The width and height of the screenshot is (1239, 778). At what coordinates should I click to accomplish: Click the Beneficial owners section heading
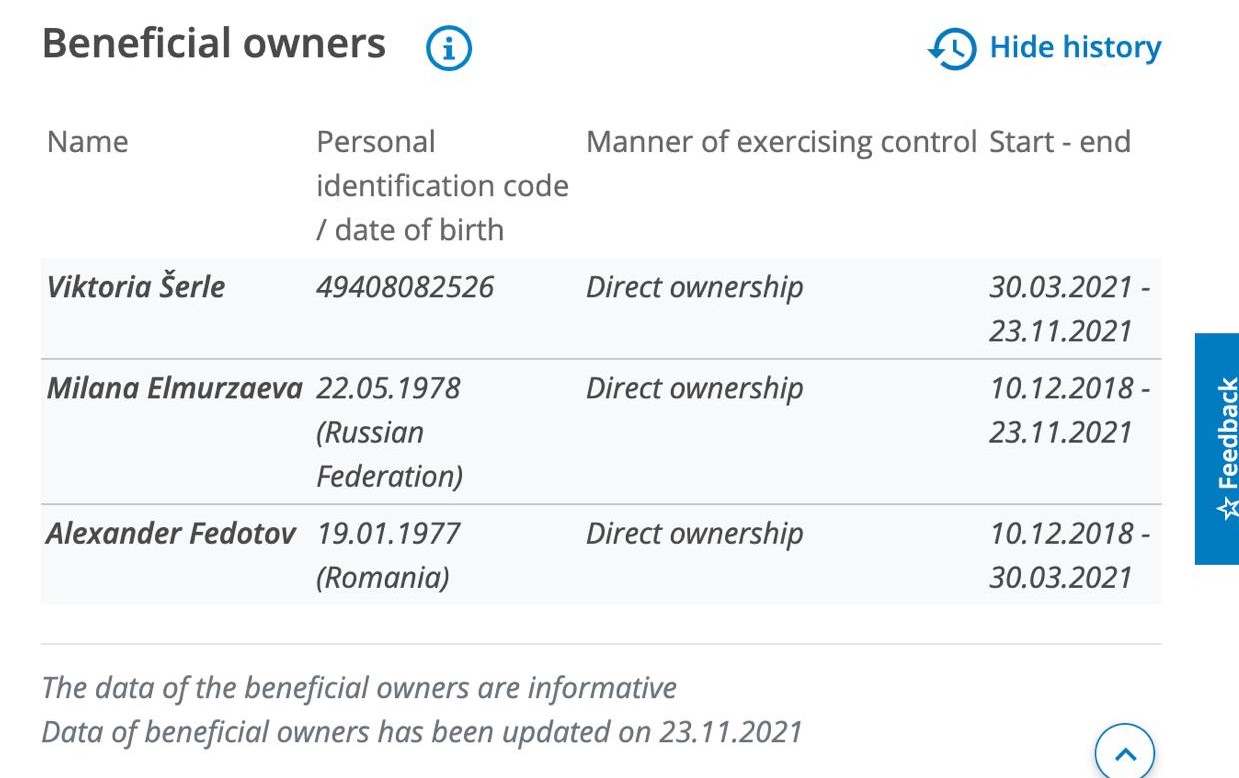[214, 44]
